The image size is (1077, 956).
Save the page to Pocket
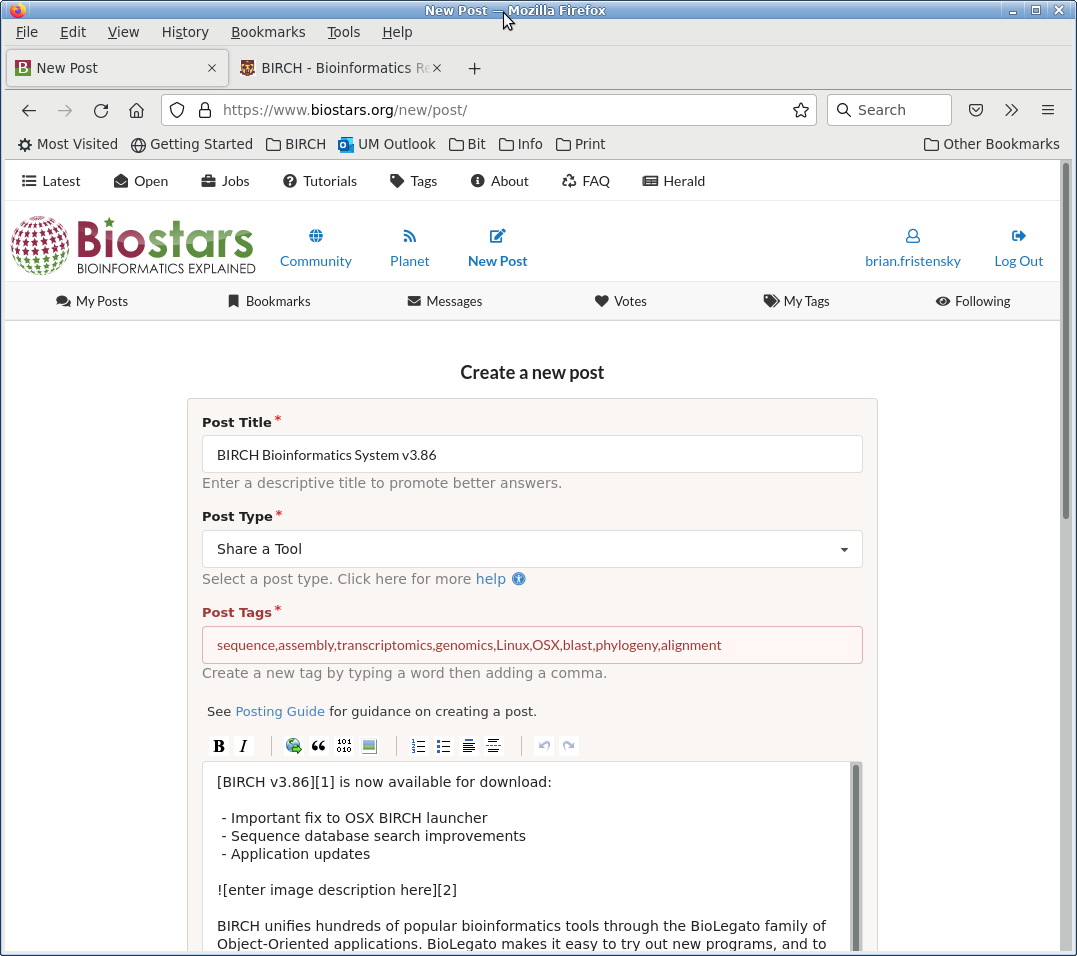[x=976, y=111]
